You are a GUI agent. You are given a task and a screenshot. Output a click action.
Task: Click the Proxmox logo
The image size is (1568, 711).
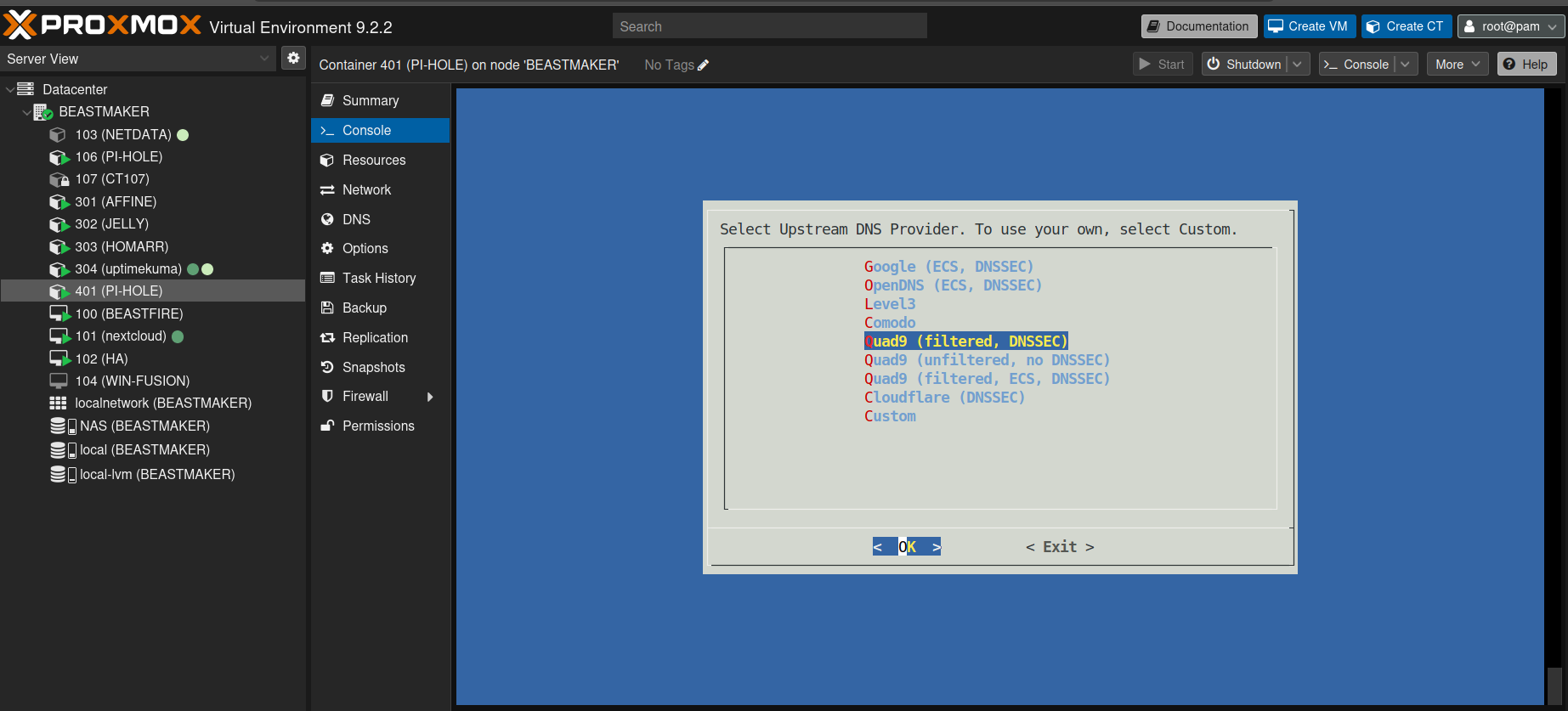(103, 25)
